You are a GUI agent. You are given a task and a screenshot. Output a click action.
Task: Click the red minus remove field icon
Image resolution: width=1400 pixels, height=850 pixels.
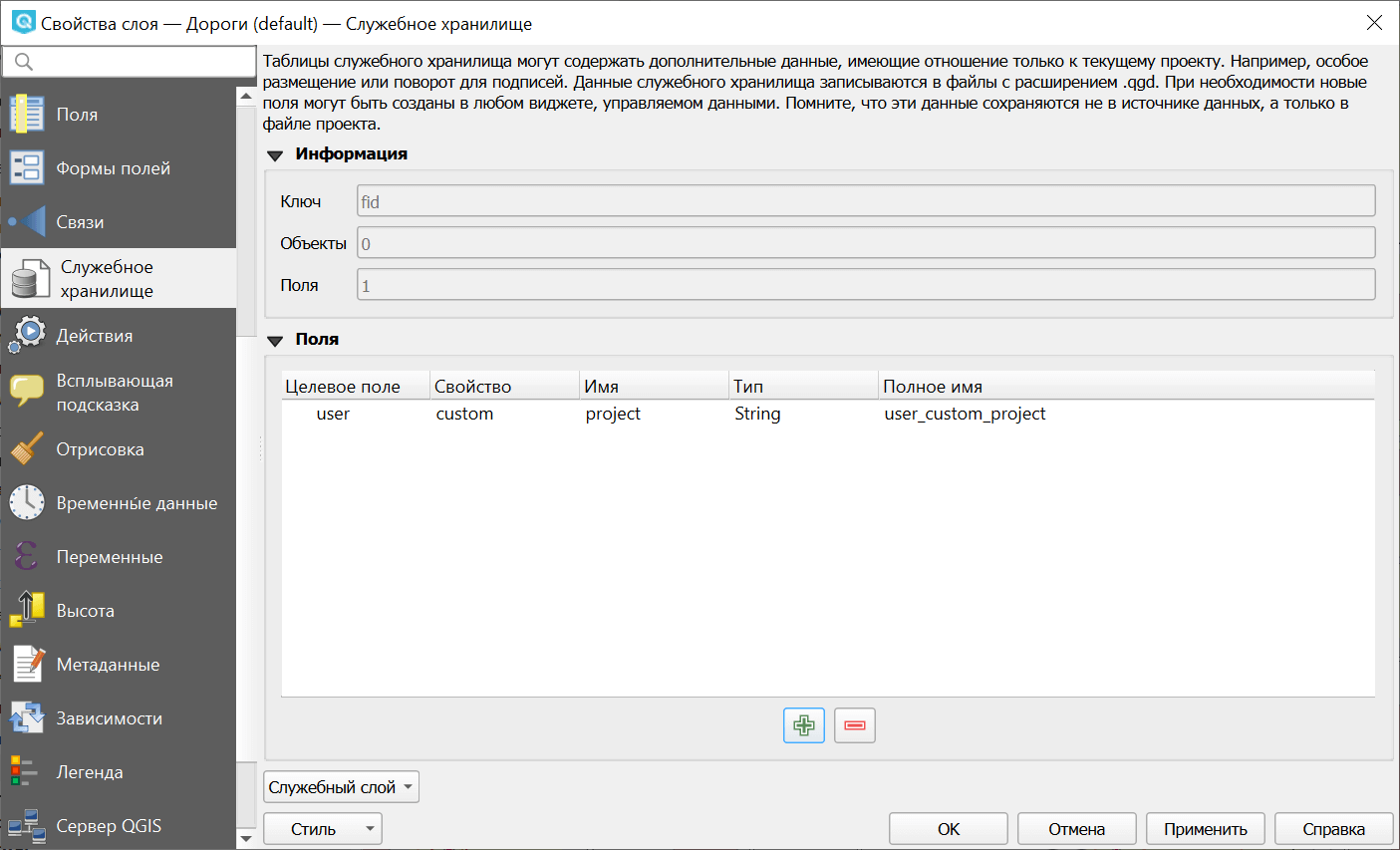click(x=854, y=725)
